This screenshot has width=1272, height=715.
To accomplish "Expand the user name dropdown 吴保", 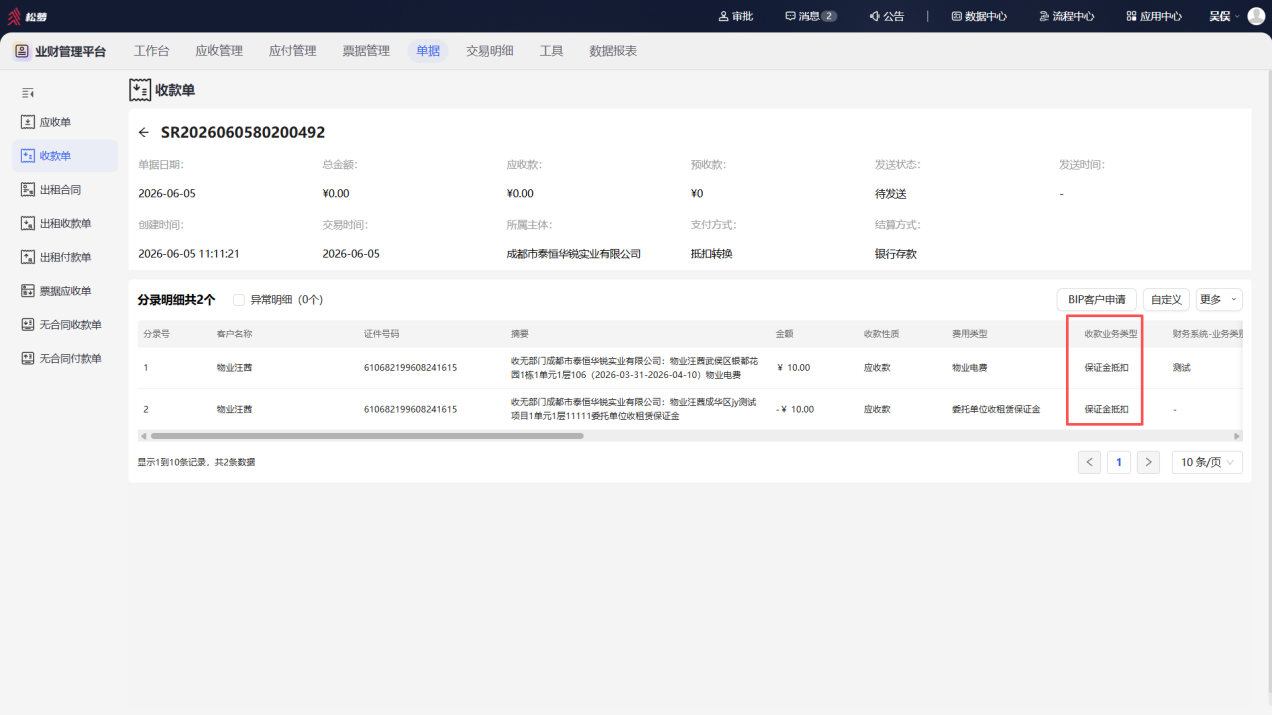I will (1224, 16).
